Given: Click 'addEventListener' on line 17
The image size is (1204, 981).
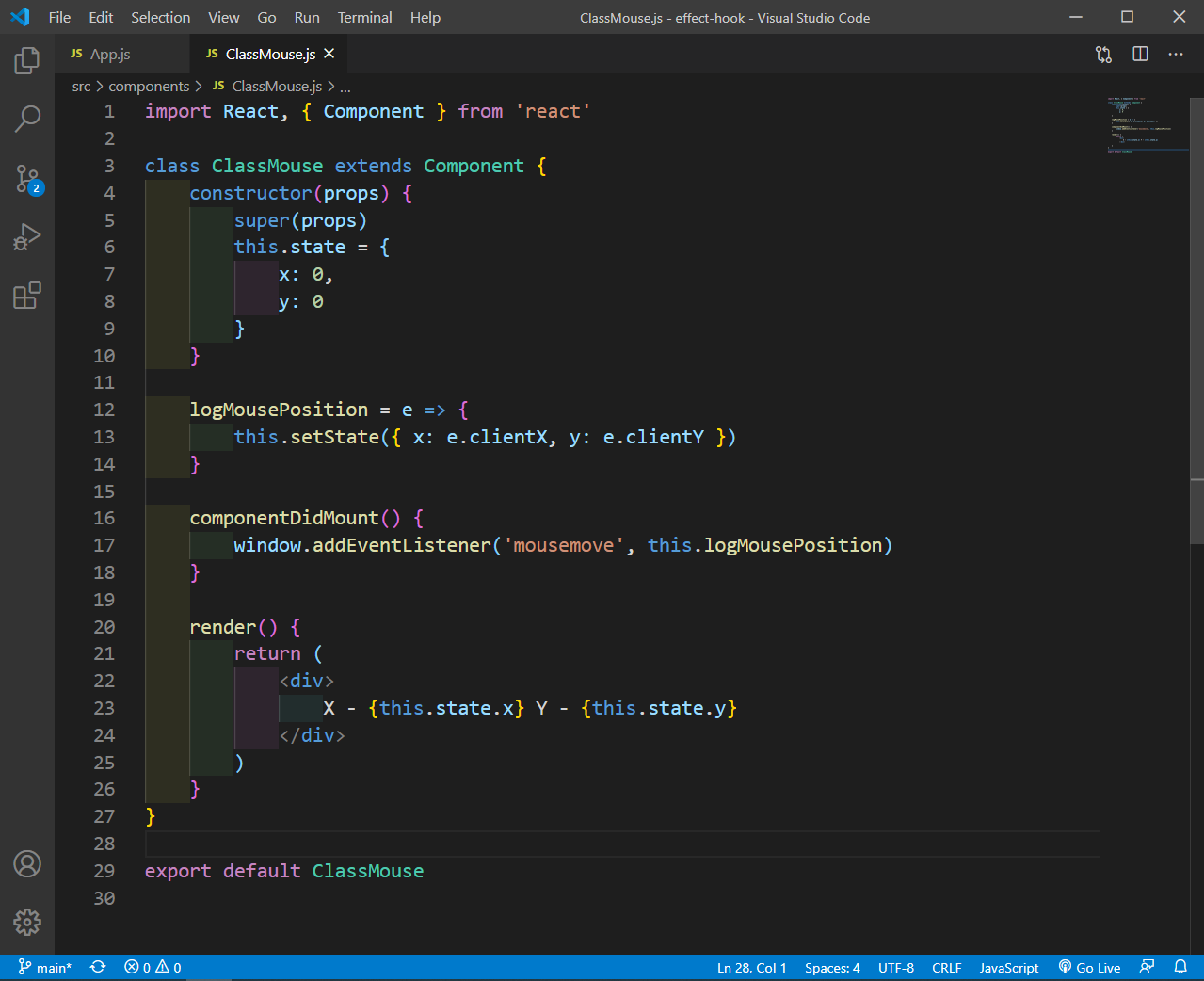Looking at the screenshot, I should (x=402, y=545).
